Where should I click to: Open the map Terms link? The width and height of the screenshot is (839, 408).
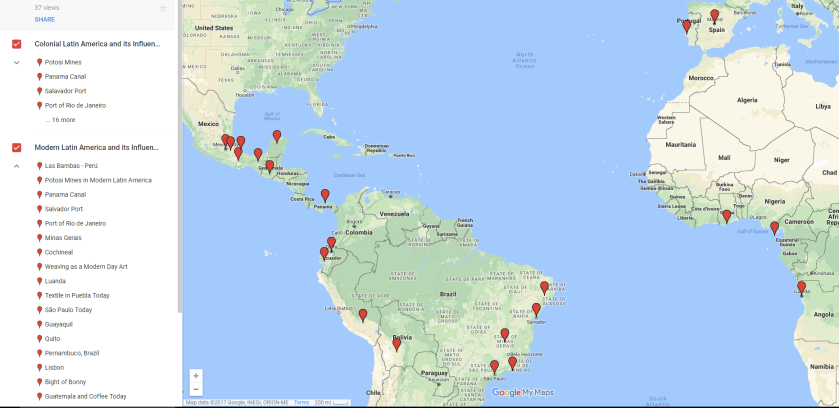(x=301, y=403)
